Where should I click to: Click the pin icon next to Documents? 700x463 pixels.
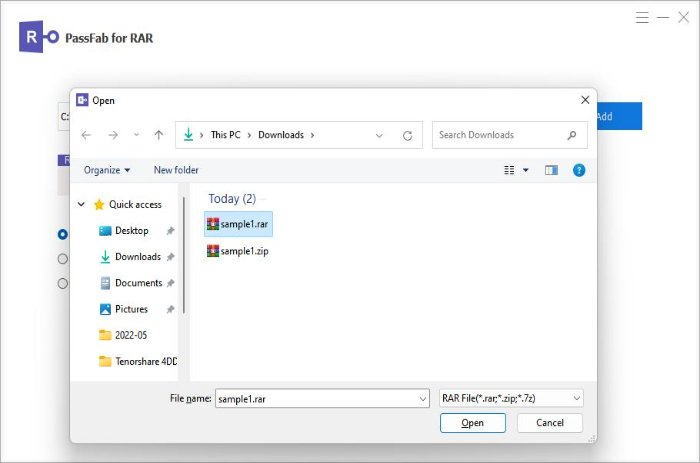point(171,283)
